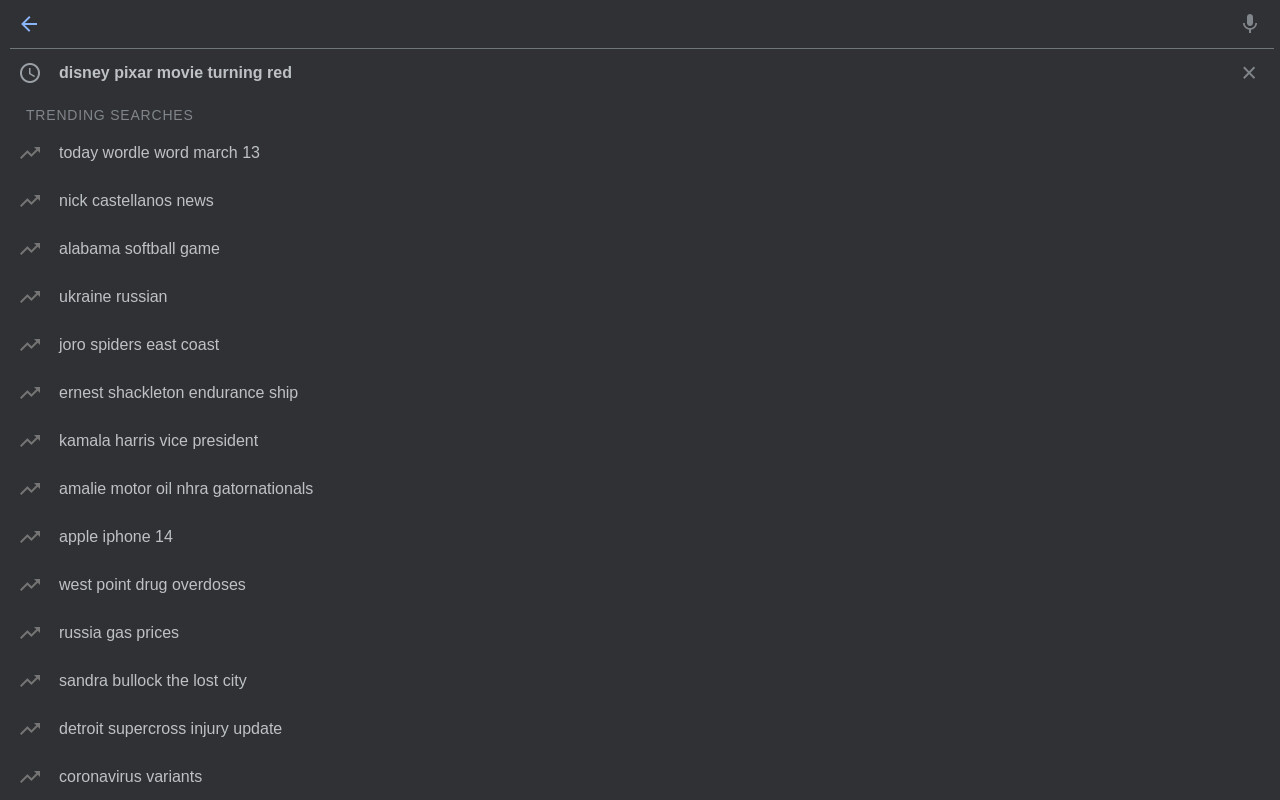Click the trending icon beside coronavirus variants
The width and height of the screenshot is (1280, 800).
click(30, 777)
